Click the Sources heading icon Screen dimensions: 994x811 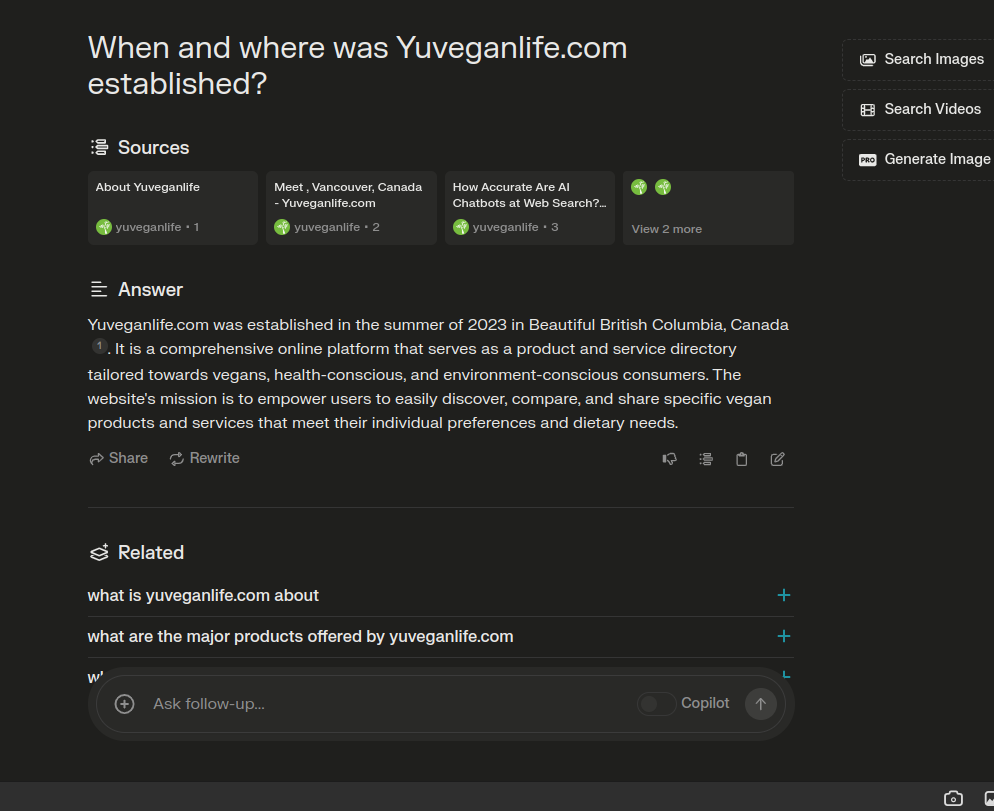pos(100,147)
